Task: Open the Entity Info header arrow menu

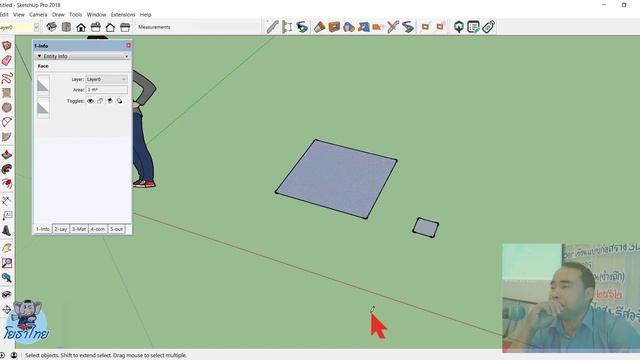Action: point(127,56)
